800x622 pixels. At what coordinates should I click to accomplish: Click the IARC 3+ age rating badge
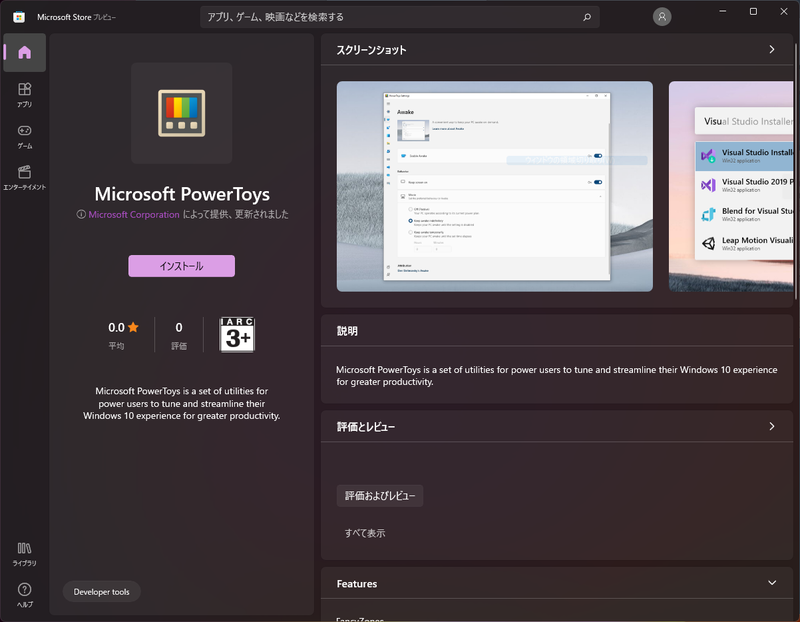point(237,332)
